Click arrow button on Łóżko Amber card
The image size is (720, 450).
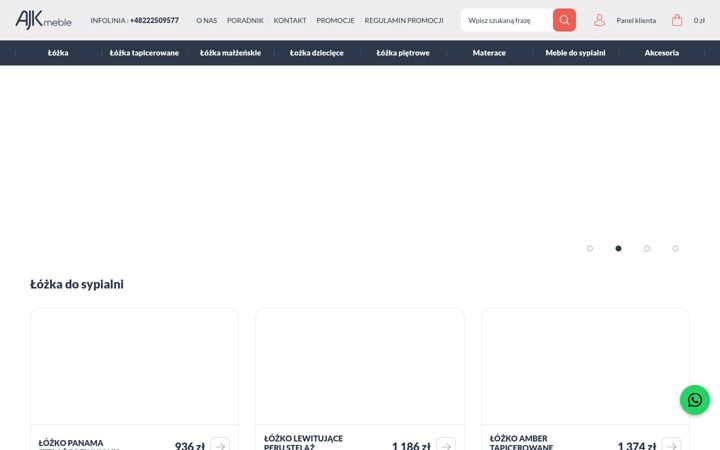(671, 444)
